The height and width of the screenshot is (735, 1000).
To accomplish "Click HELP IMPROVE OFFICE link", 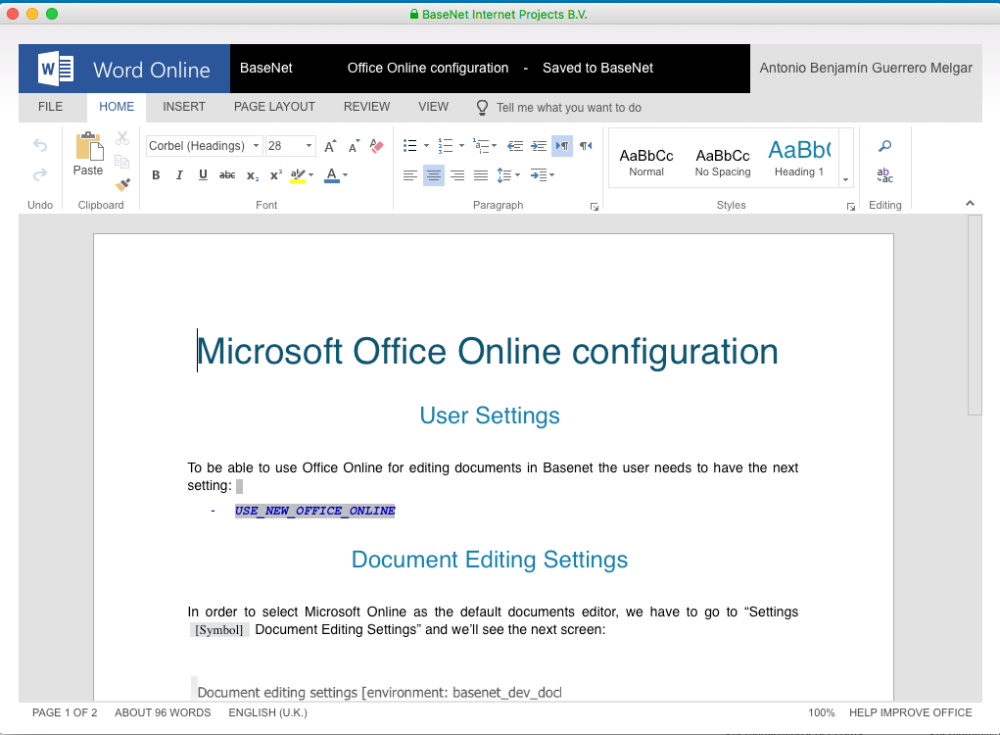I will tap(910, 713).
